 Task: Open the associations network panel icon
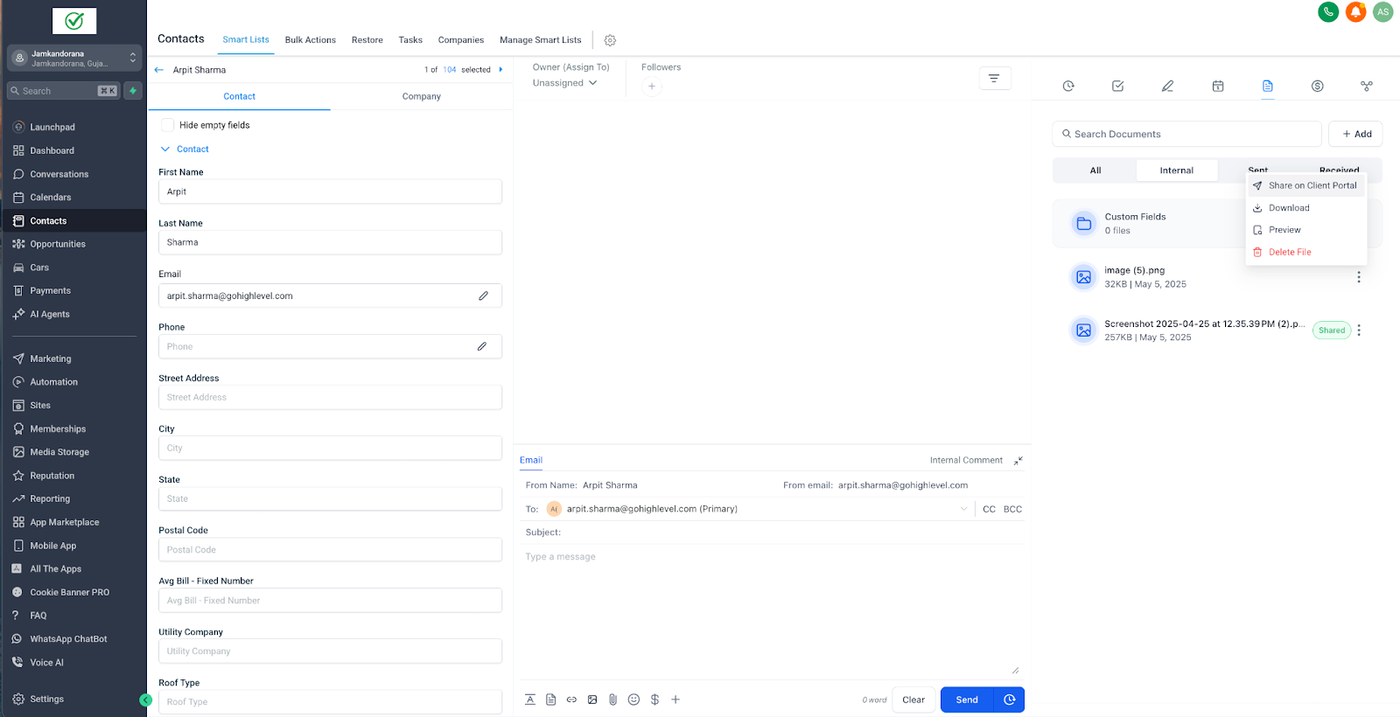[x=1367, y=86]
